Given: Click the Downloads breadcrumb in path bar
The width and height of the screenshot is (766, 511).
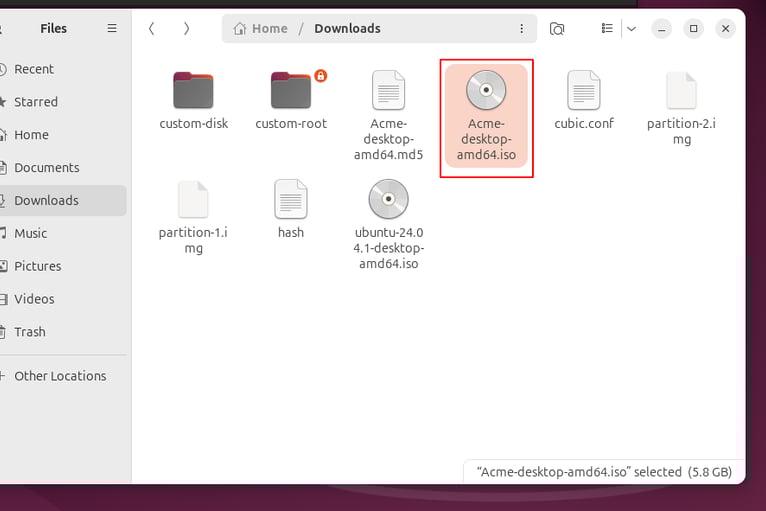Looking at the screenshot, I should pyautogui.click(x=347, y=29).
